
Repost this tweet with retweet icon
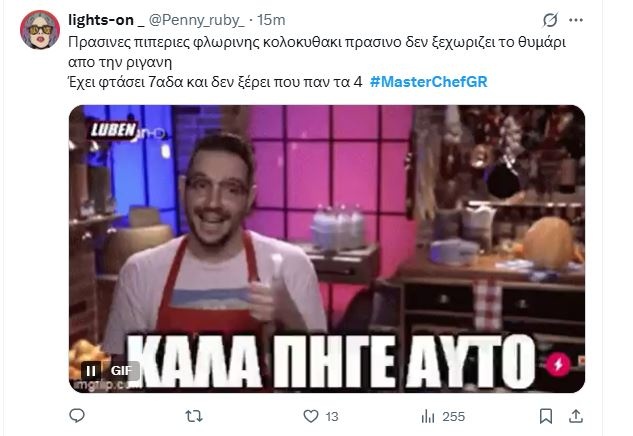(194, 416)
